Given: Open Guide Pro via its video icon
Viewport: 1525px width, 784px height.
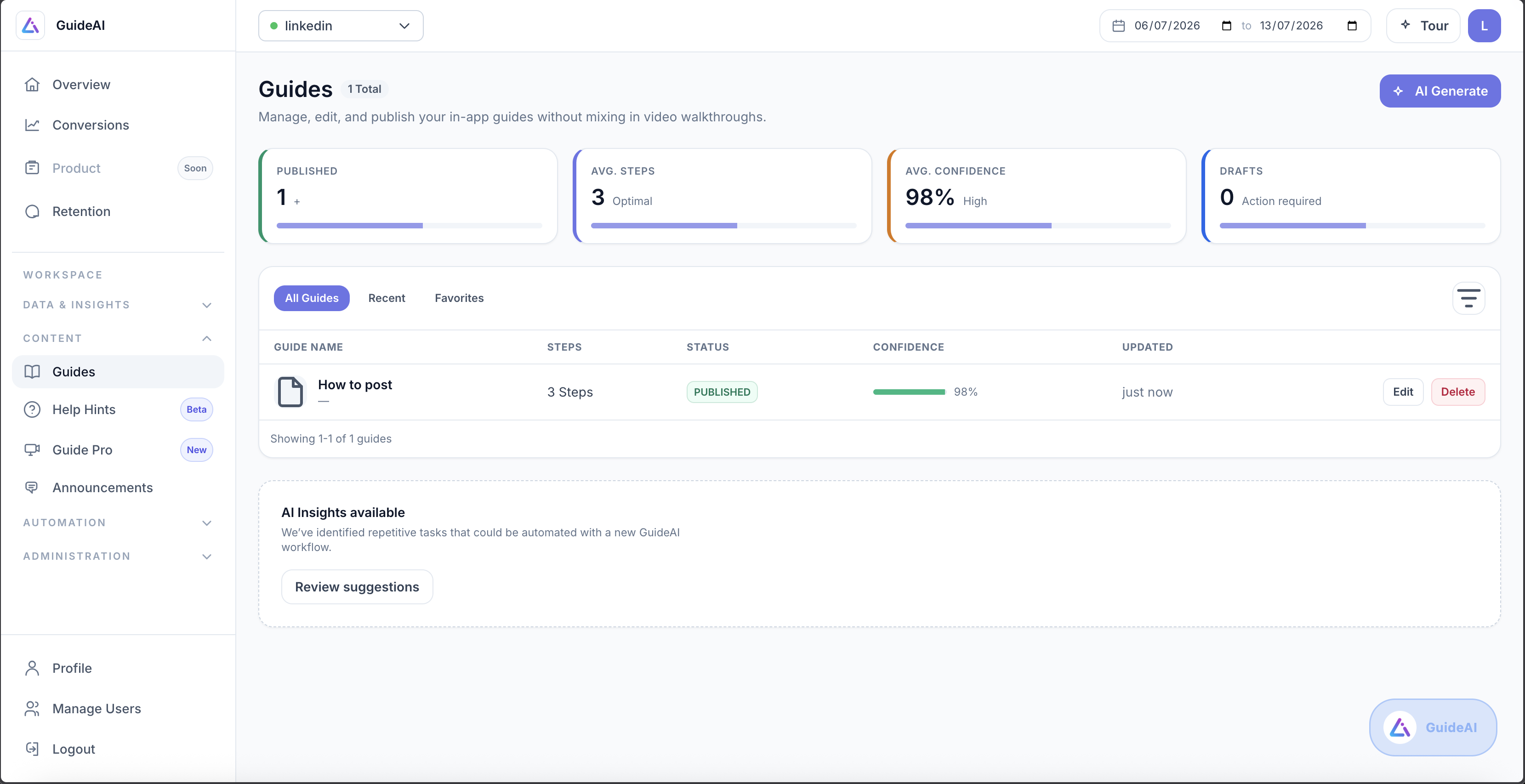Looking at the screenshot, I should (32, 450).
